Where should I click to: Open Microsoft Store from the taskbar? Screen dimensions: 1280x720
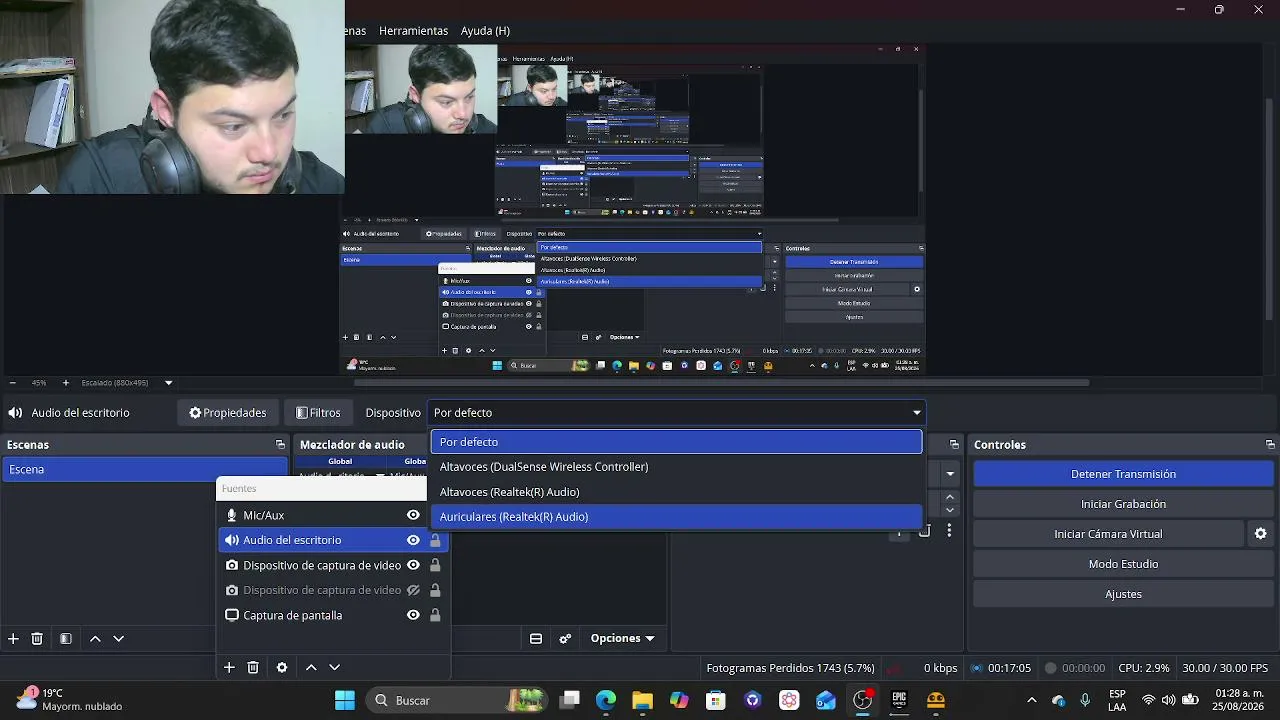coord(716,700)
